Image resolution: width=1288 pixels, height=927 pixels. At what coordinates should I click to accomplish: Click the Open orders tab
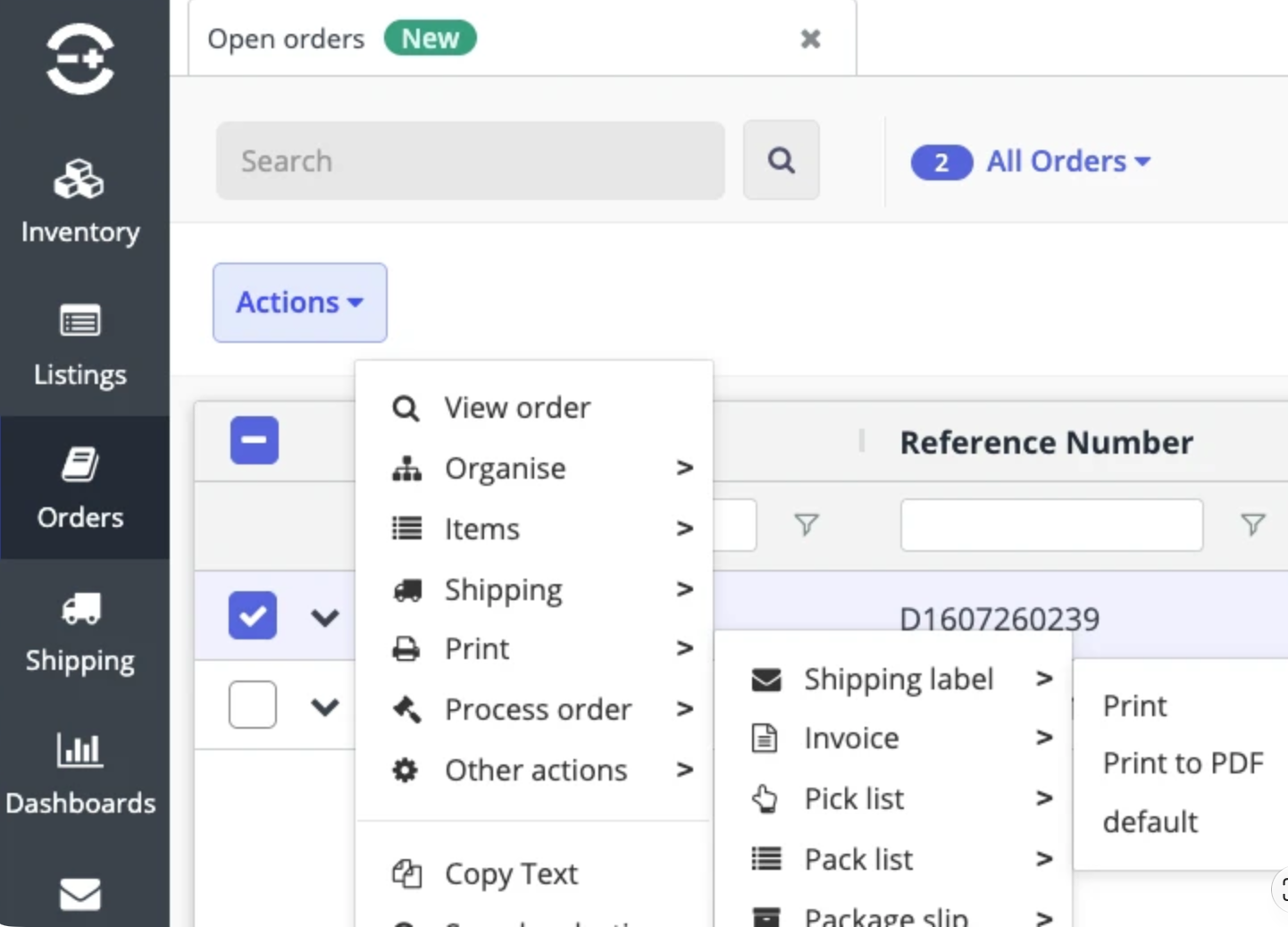click(x=522, y=38)
